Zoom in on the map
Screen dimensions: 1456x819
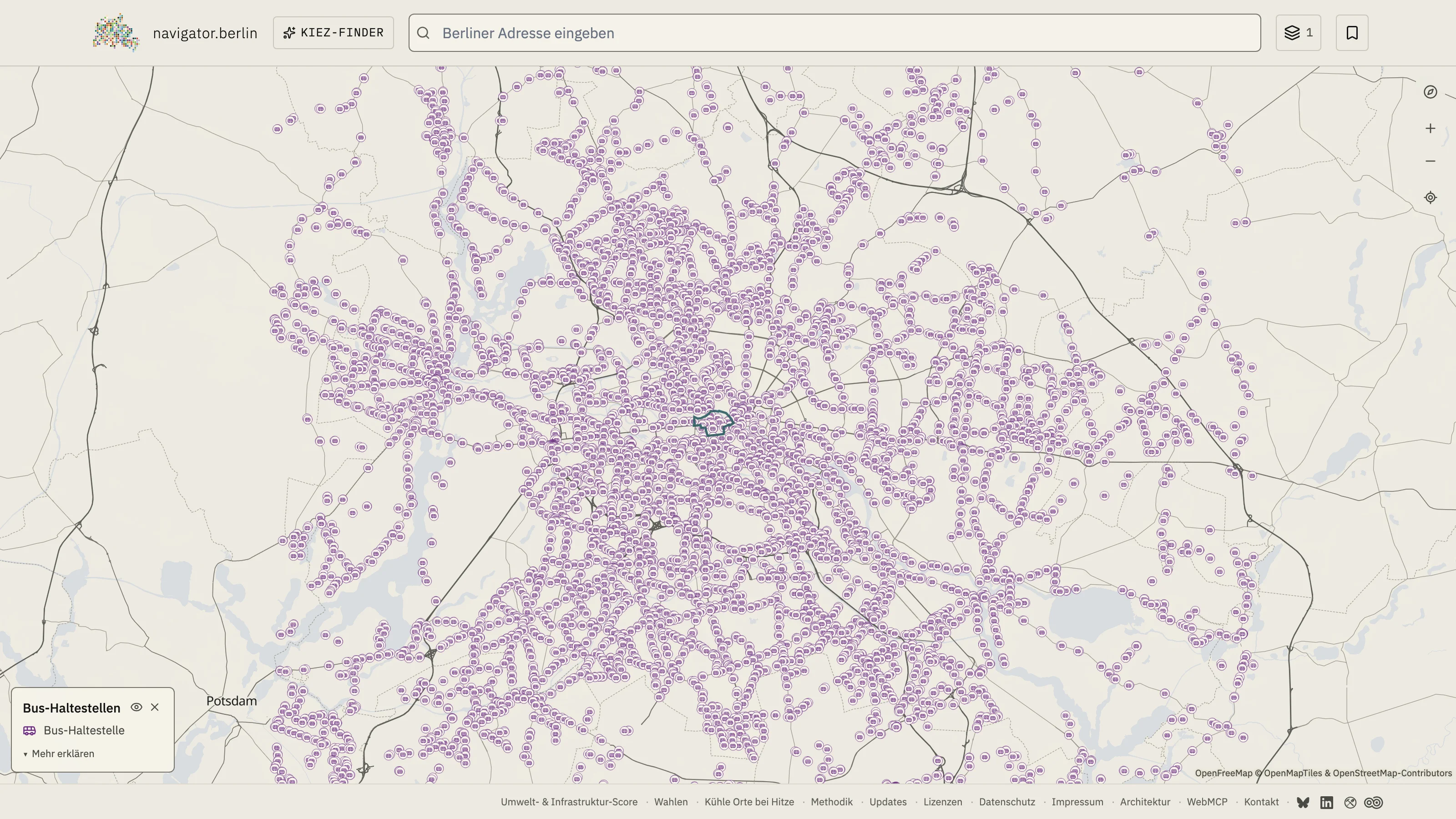[1430, 129]
